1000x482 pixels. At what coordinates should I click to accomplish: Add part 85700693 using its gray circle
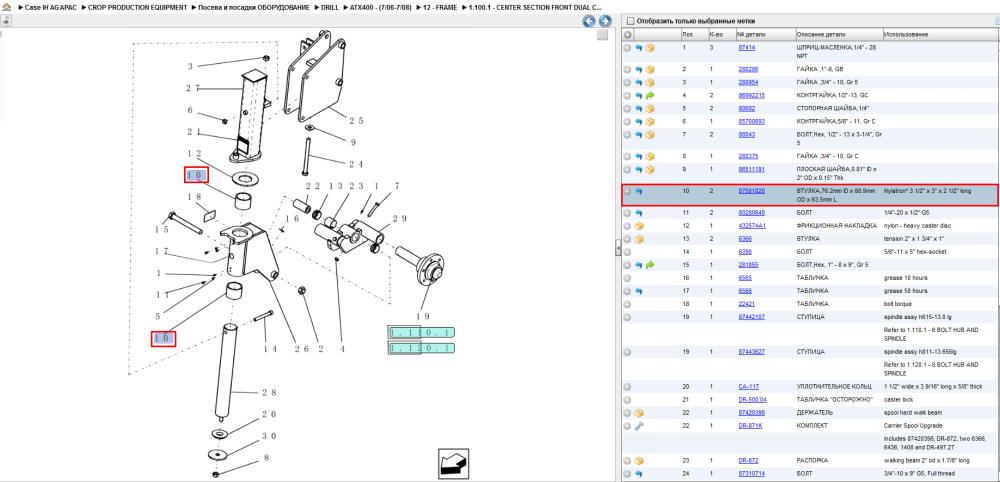pyautogui.click(x=628, y=121)
